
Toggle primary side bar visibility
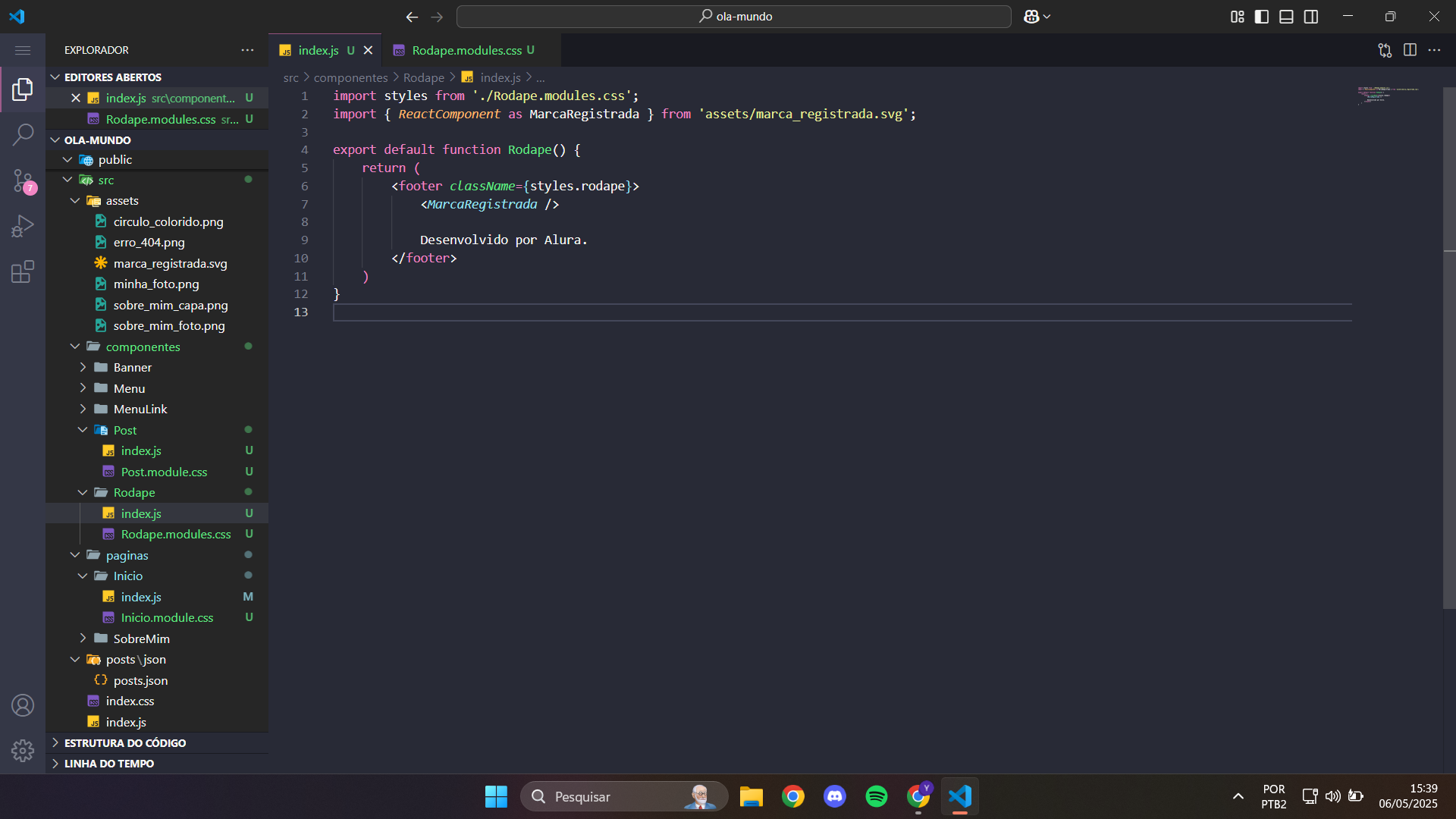[1262, 17]
